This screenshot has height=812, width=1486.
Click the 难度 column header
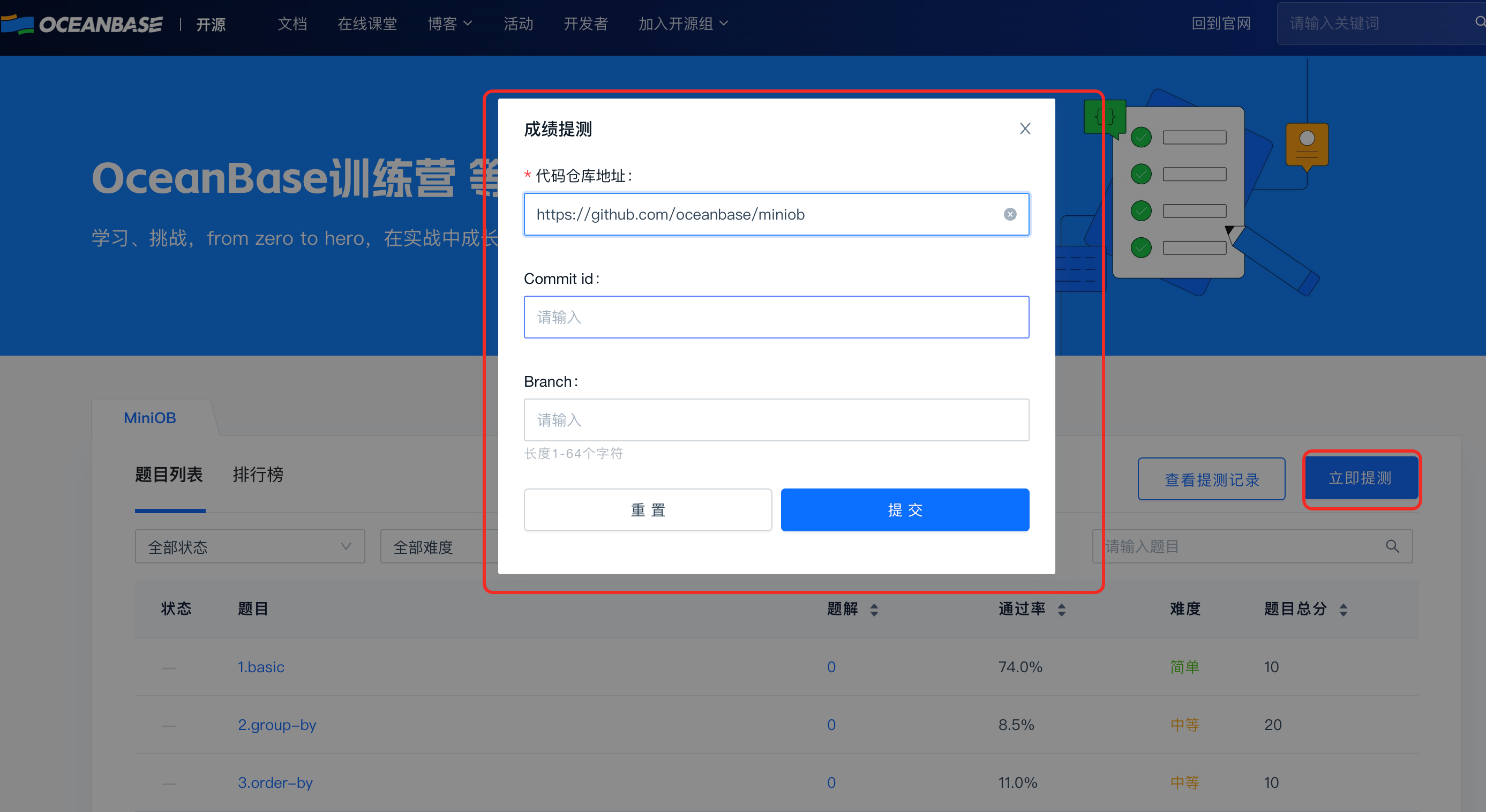(x=1185, y=608)
